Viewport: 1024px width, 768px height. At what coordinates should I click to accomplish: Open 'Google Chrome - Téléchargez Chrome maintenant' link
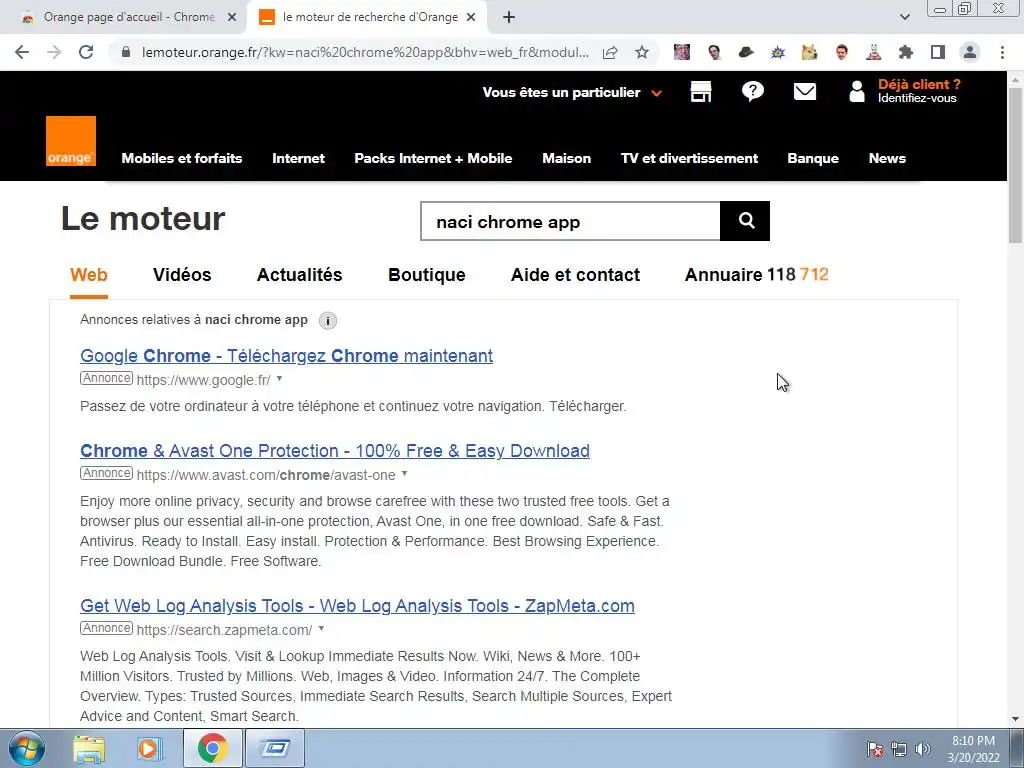coord(286,356)
